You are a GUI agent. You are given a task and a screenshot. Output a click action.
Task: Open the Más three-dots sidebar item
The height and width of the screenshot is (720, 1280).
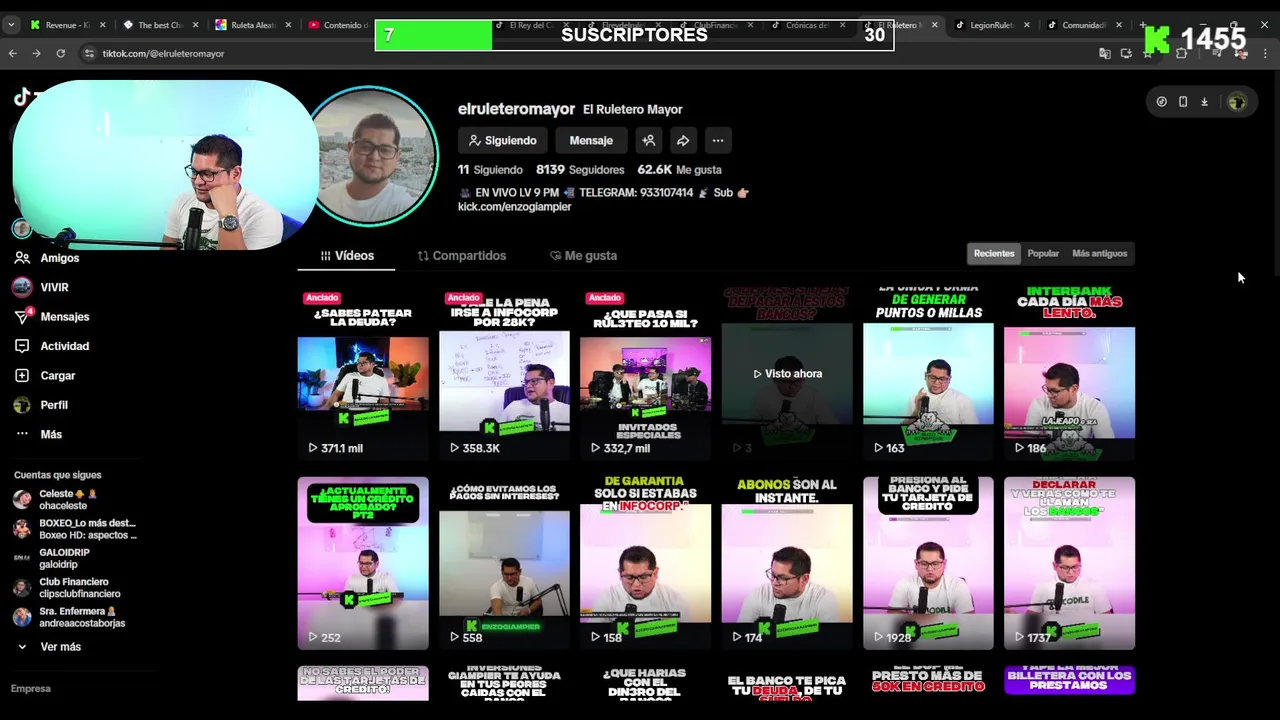pyautogui.click(x=38, y=434)
